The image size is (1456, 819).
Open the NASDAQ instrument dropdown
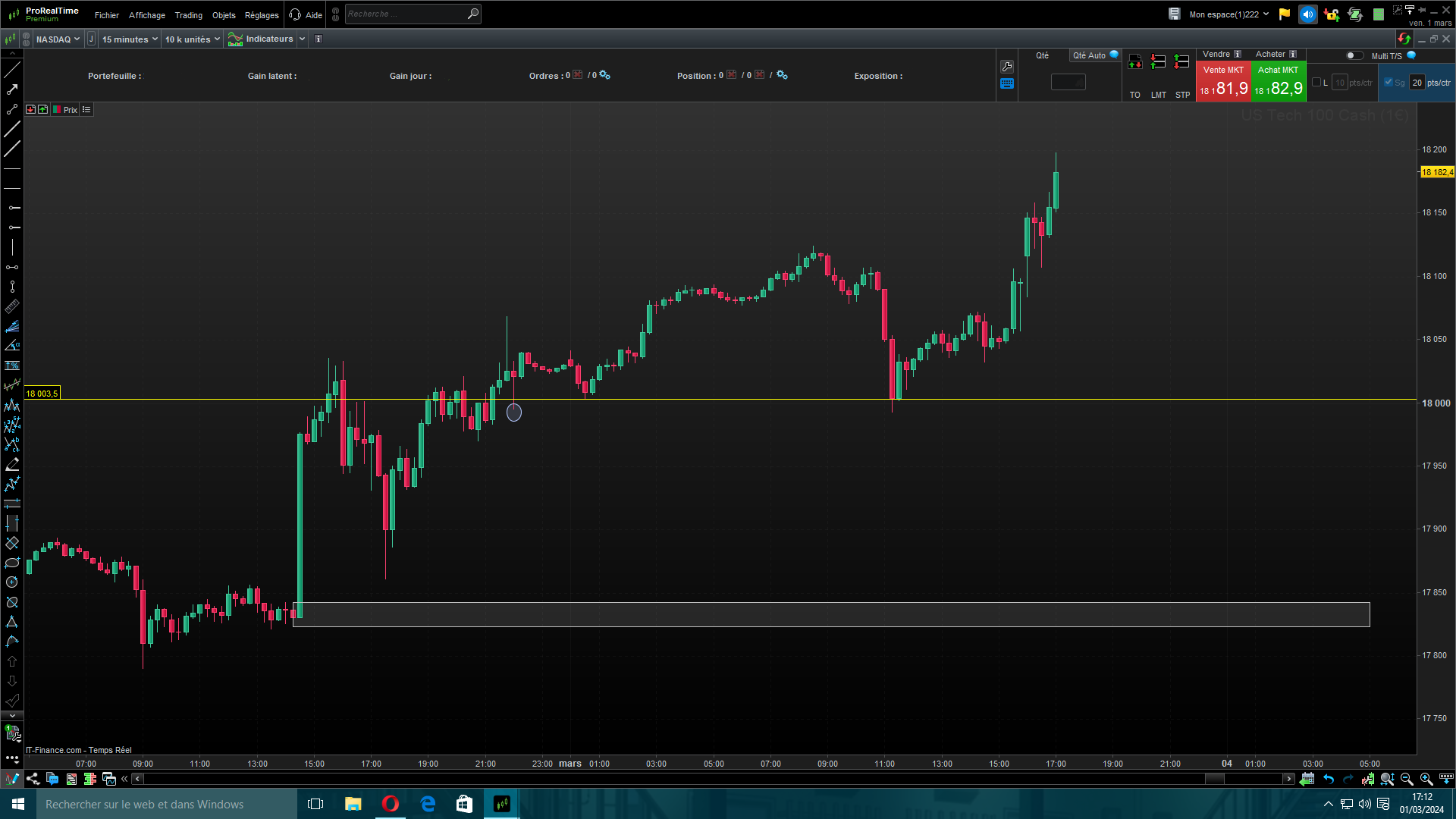pyautogui.click(x=58, y=39)
